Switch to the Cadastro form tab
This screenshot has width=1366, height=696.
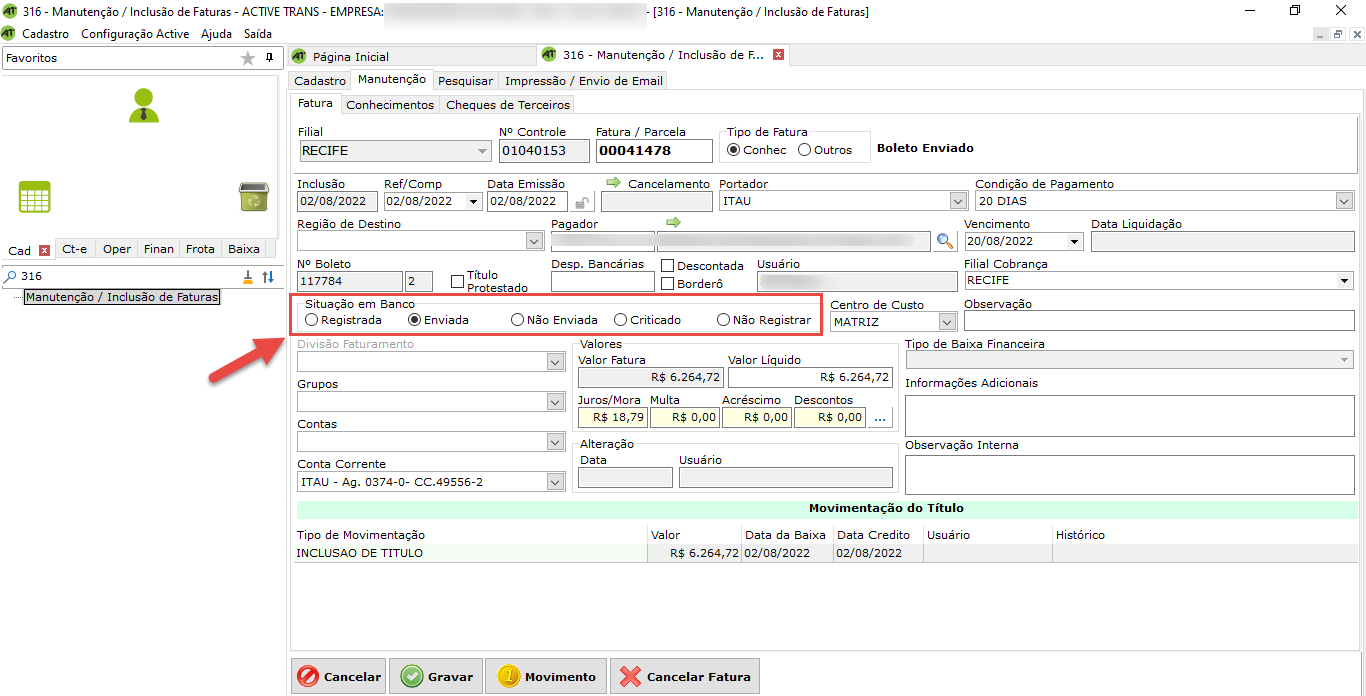pos(320,81)
